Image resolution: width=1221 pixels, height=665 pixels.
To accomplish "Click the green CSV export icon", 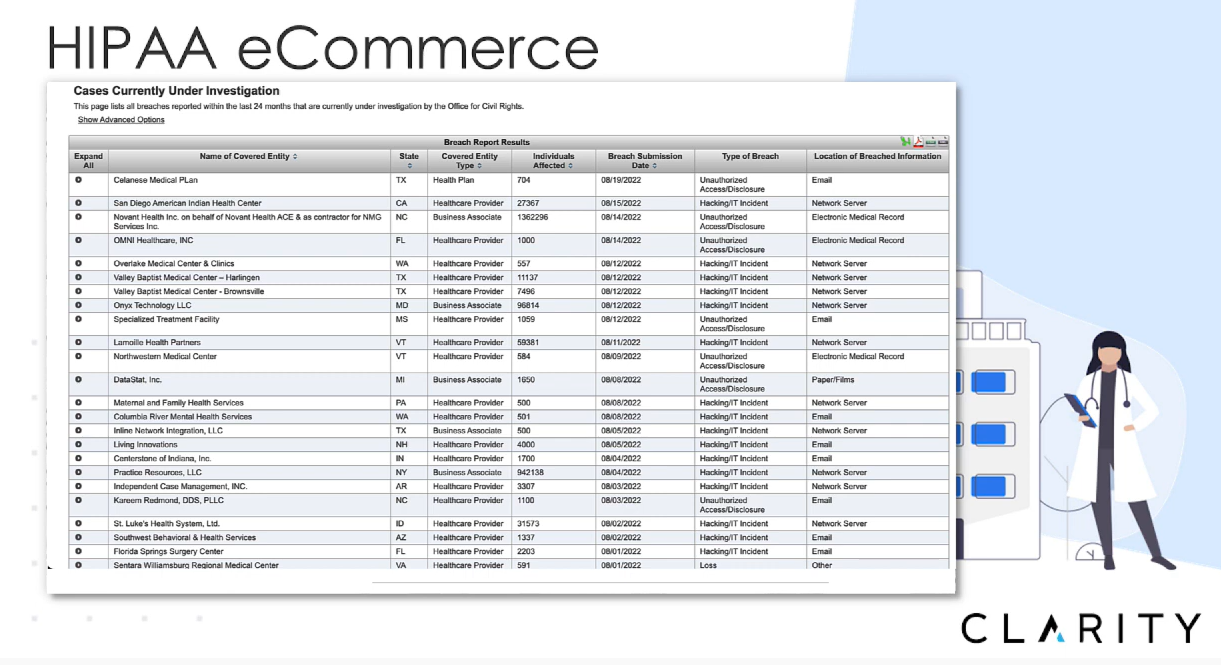I will click(x=931, y=142).
